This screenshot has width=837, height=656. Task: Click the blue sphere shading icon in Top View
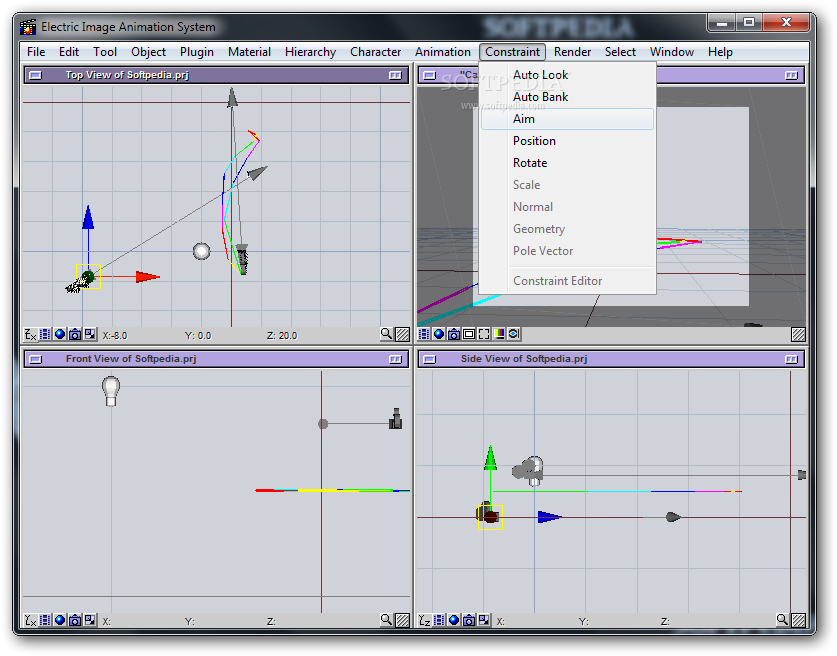pyautogui.click(x=60, y=335)
